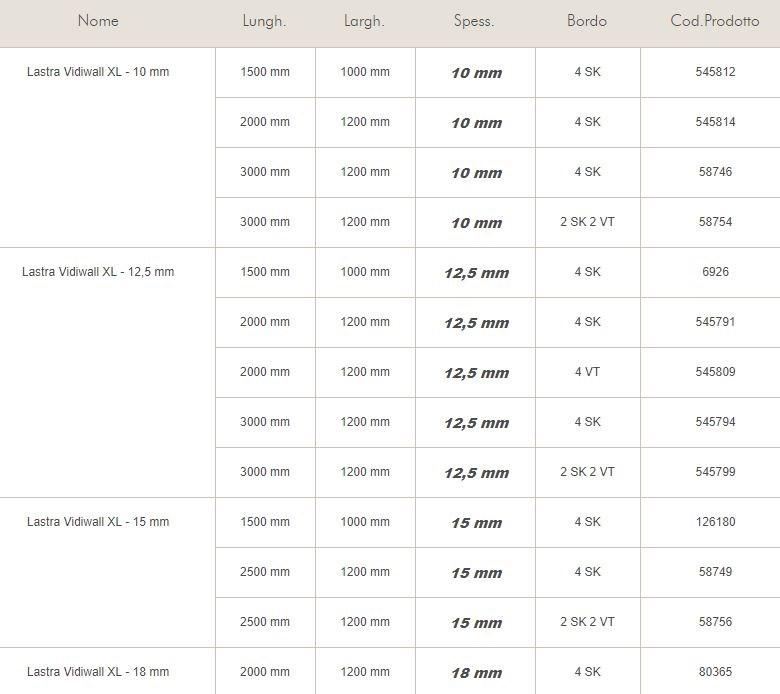Open Lastra Vidiwall XL - 18 mm

tap(98, 672)
